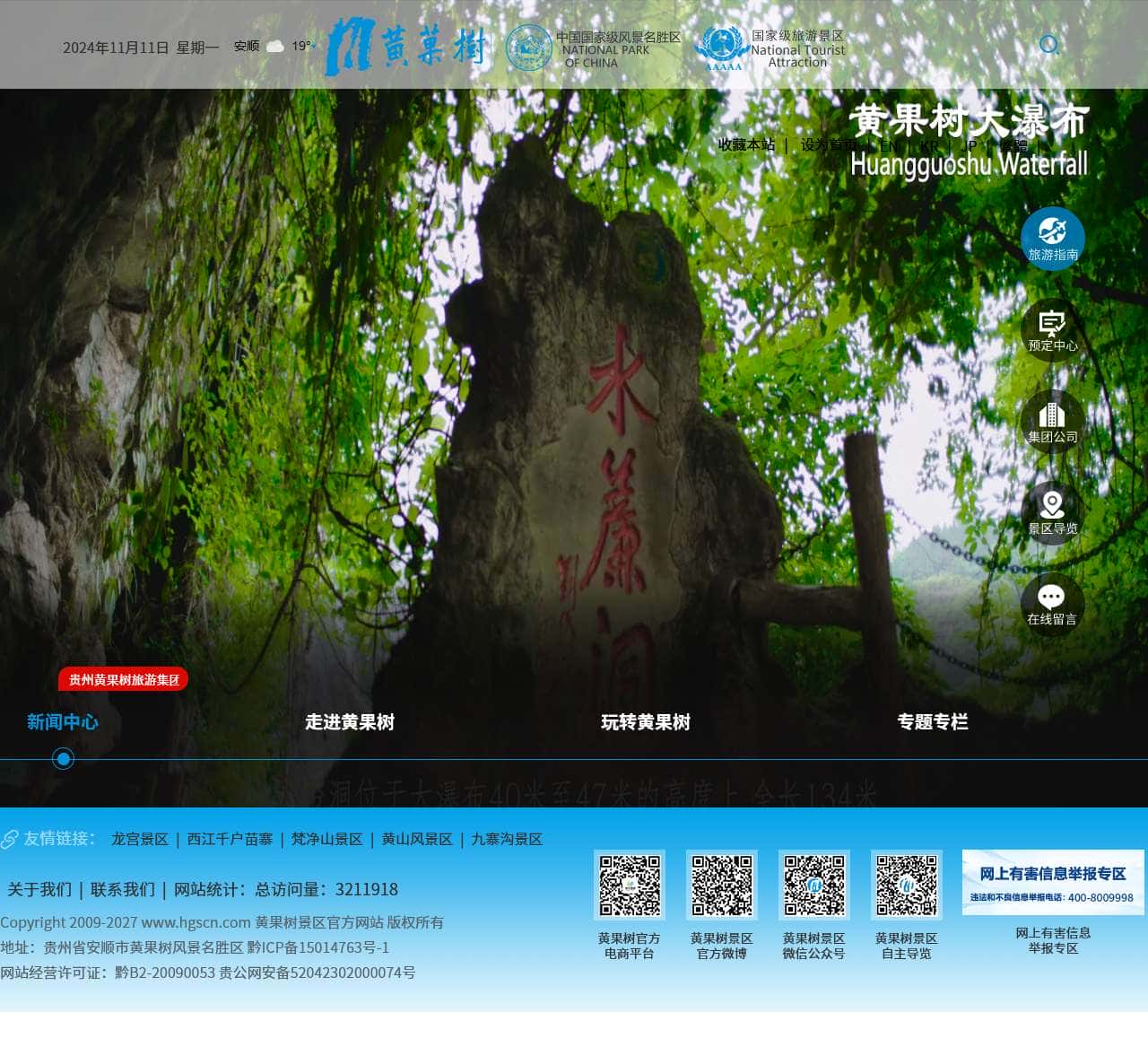Viewport: 1148px width, 1047px height.
Task: Click the 地址：贵州省安顺市黄果树风景名胜区 text
Action: click(122, 947)
